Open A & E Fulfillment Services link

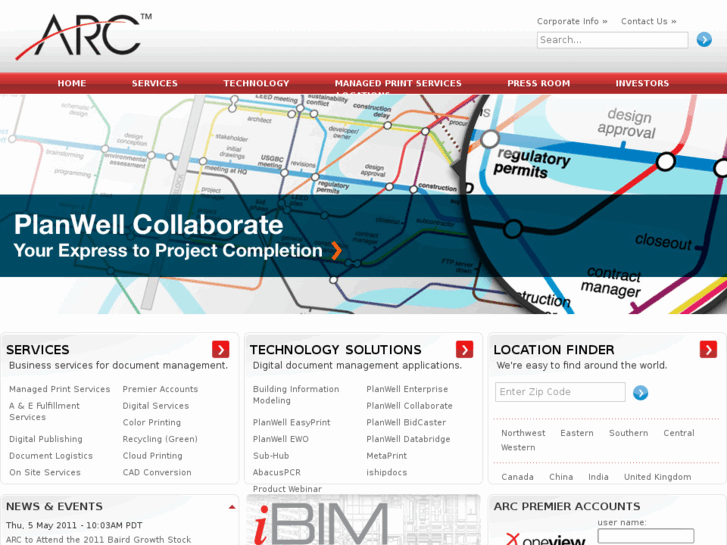coord(44,411)
